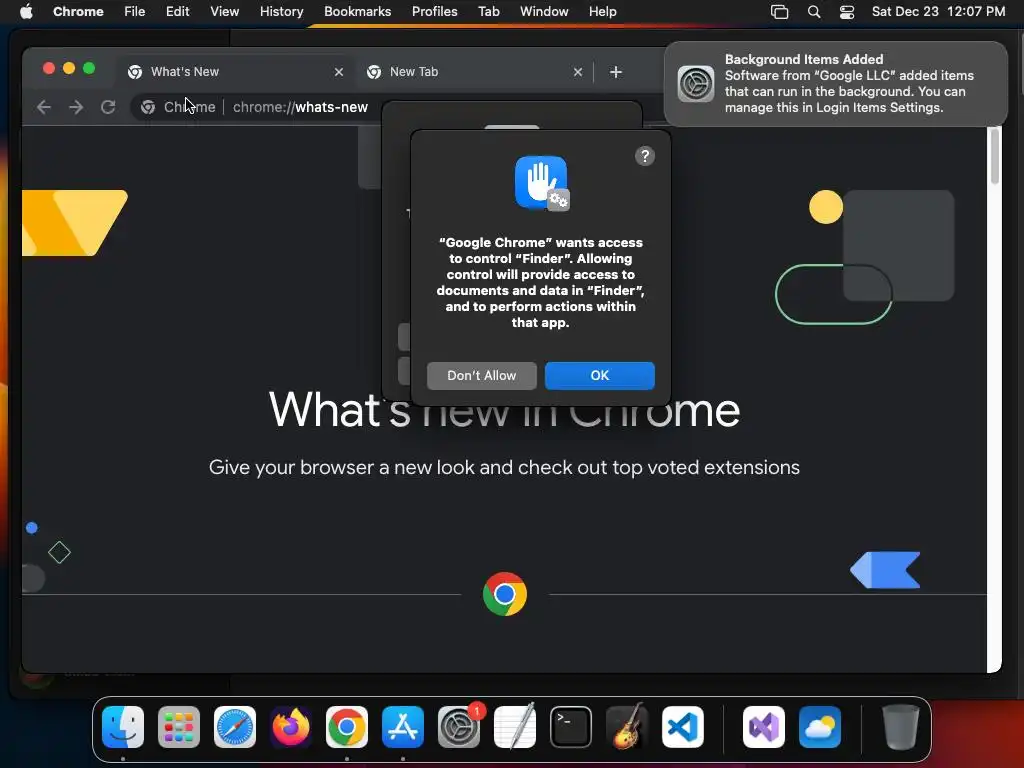Reload the page with the refresh icon
Image resolution: width=1024 pixels, height=768 pixels.
pos(108,107)
